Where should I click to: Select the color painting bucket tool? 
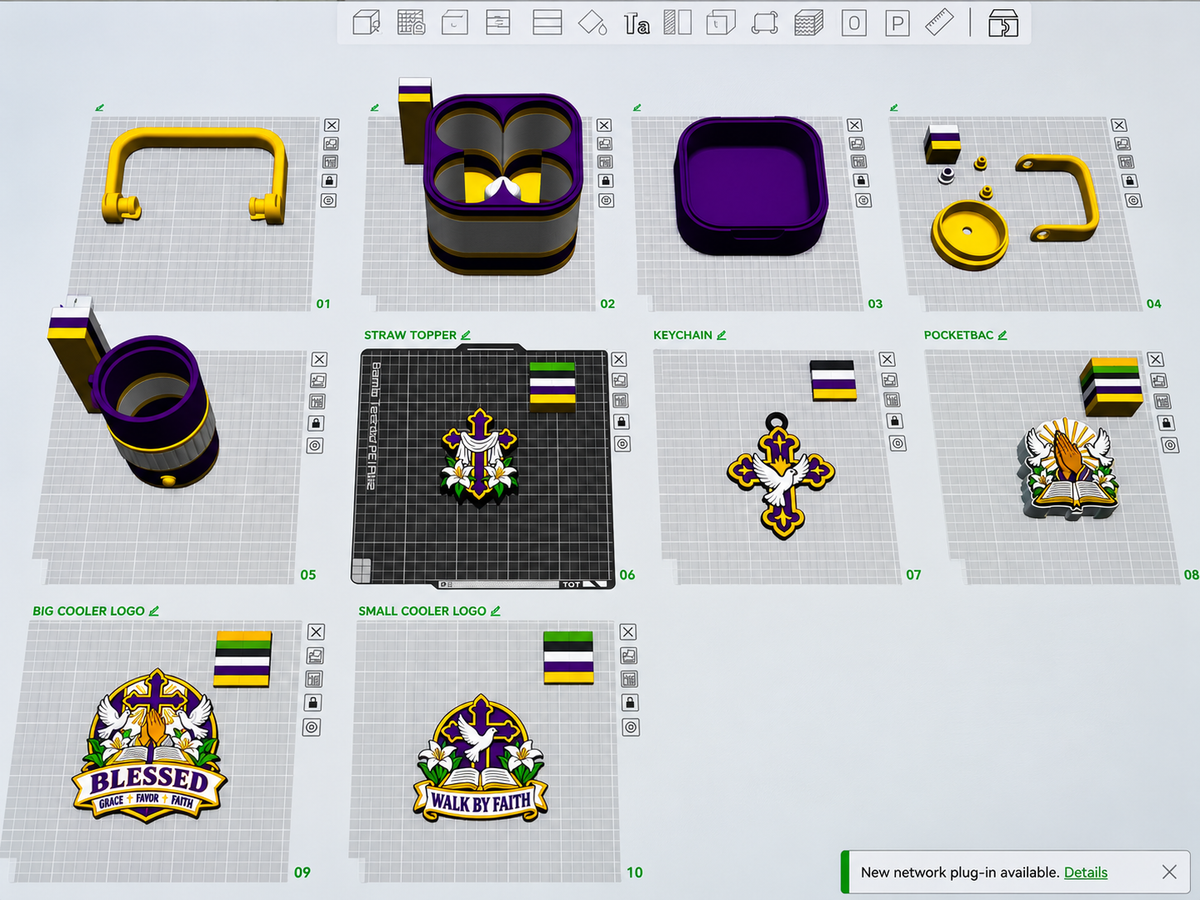click(592, 22)
